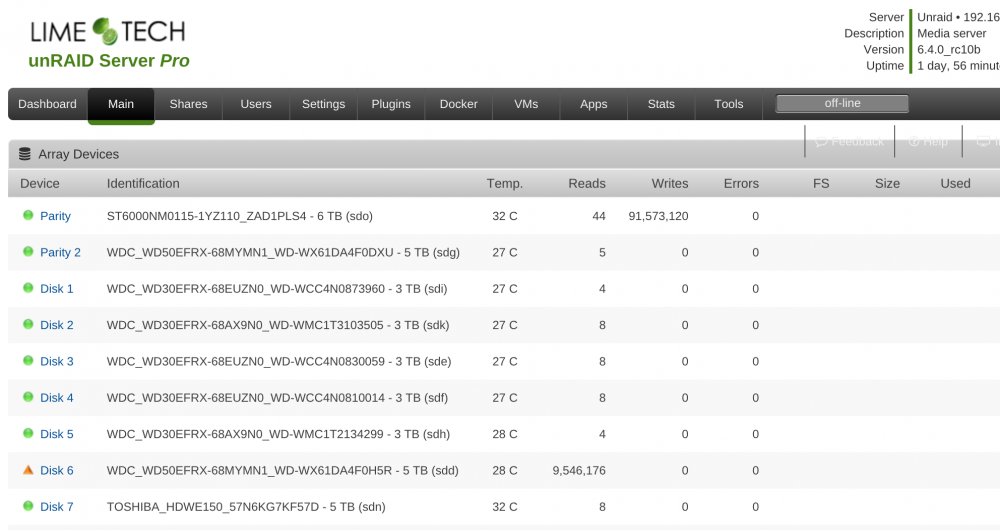Screen dimensions: 1000x530
Task: Click the Reads column header
Action: [x=587, y=184]
